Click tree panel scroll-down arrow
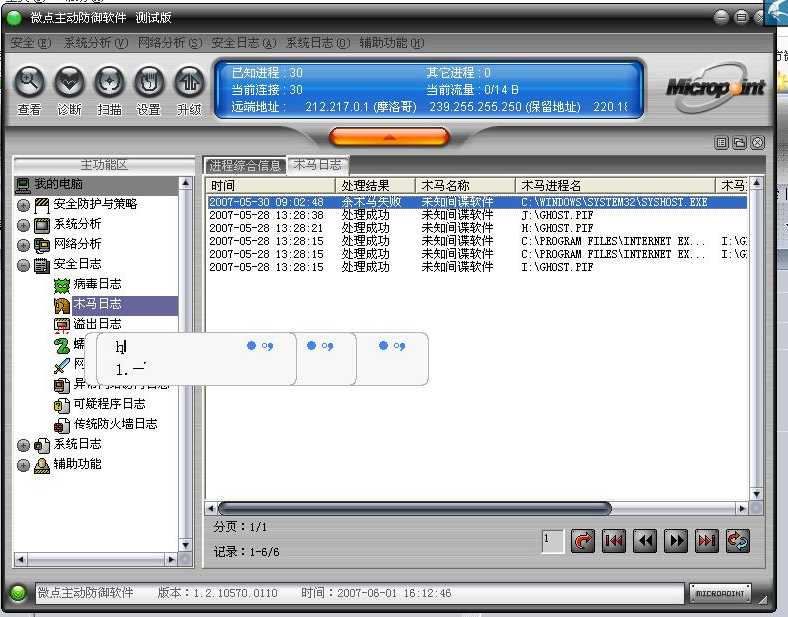 [186, 545]
